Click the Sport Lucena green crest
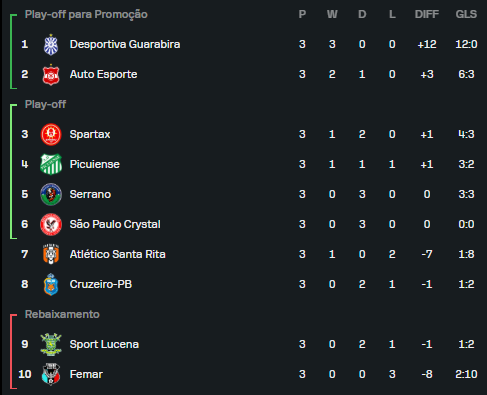This screenshot has height=395, width=487. point(51,344)
